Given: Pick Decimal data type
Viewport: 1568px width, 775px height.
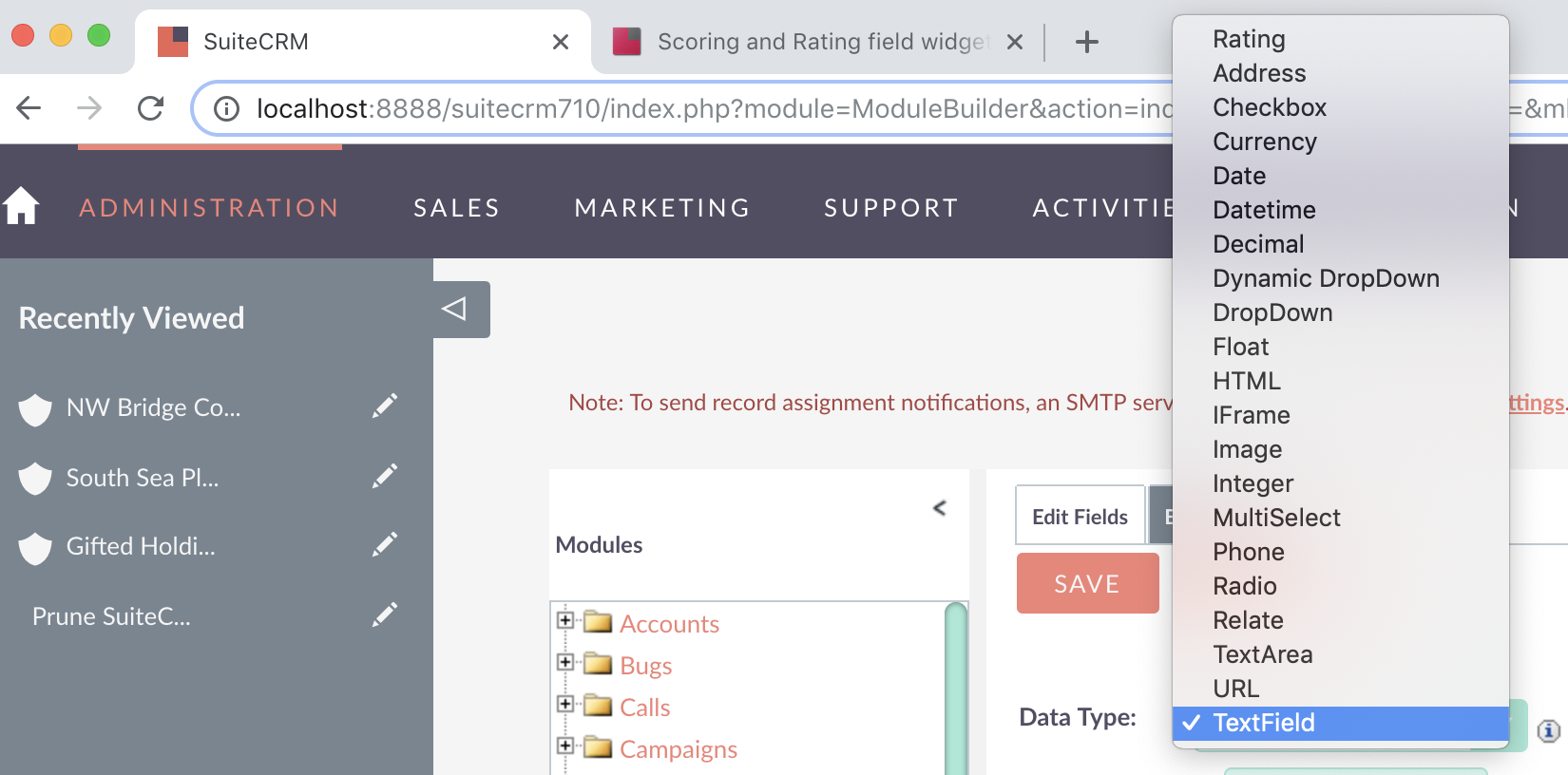Looking at the screenshot, I should click(1341, 244).
